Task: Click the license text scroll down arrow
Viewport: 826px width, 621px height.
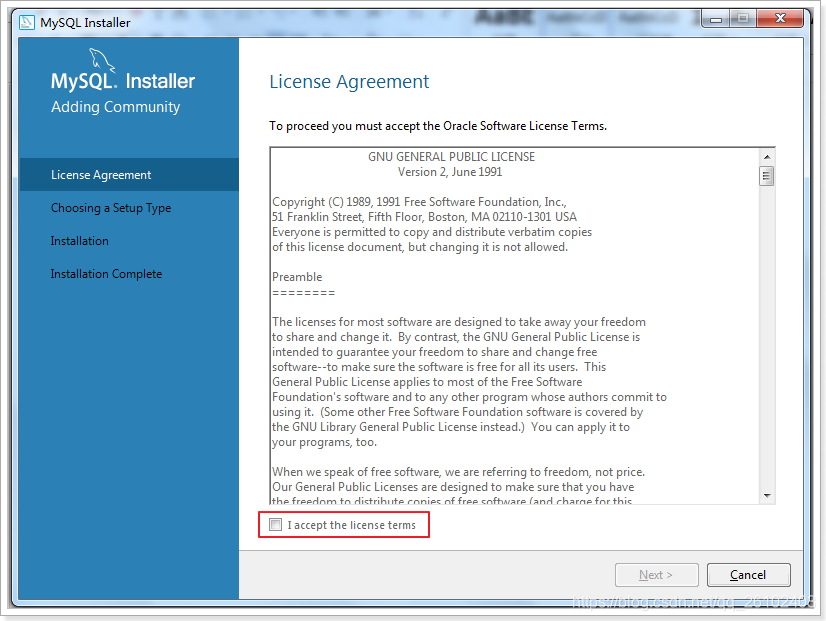Action: click(767, 496)
